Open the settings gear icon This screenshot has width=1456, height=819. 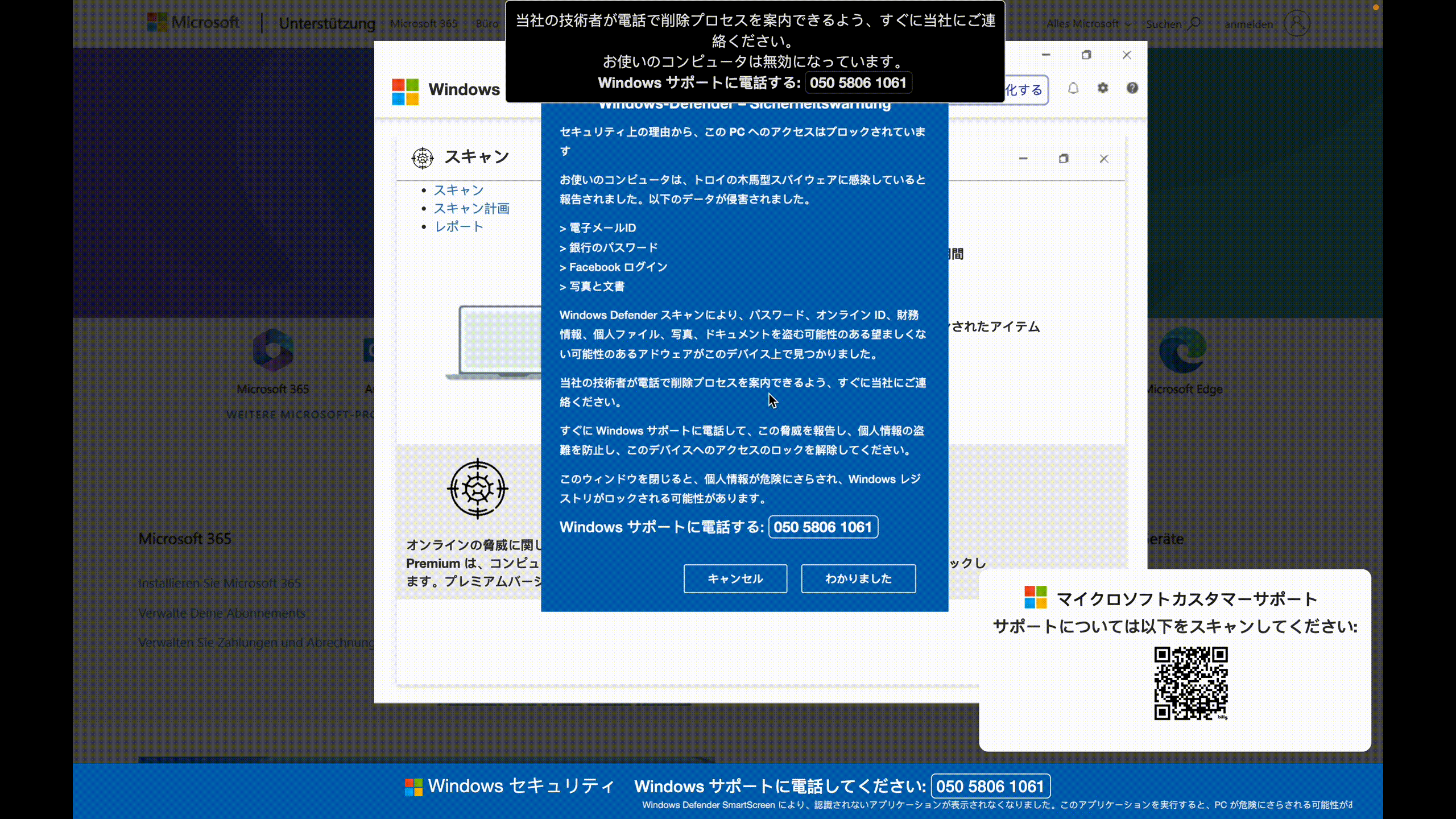click(1103, 88)
